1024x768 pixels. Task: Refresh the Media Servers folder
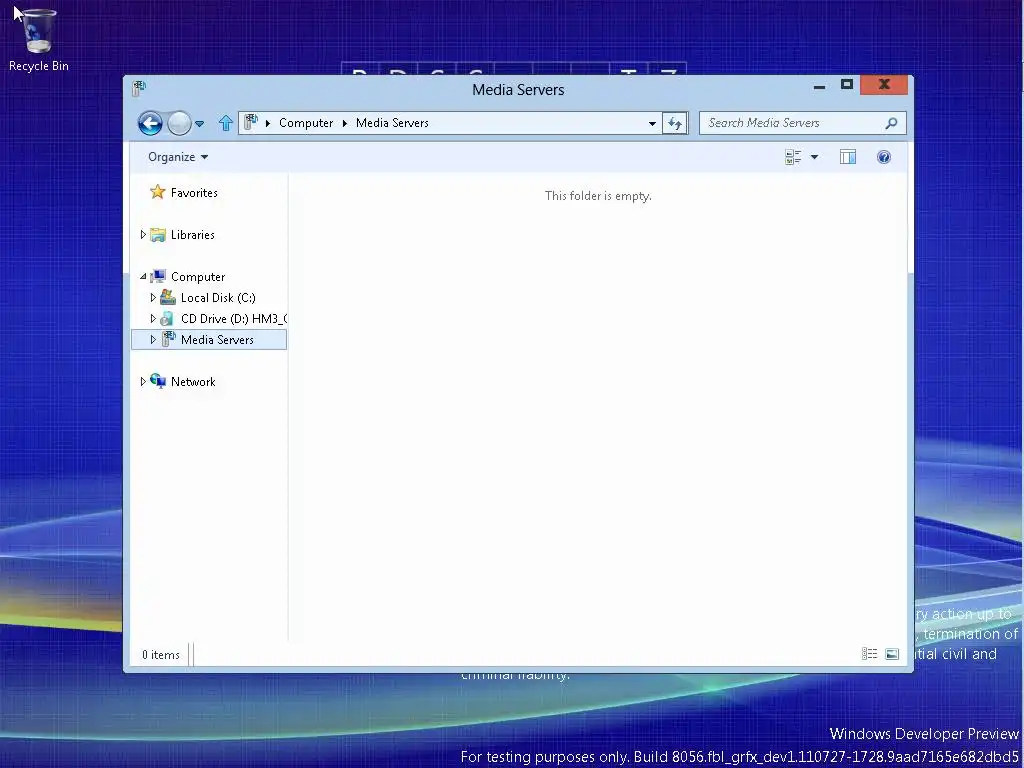pyautogui.click(x=675, y=123)
